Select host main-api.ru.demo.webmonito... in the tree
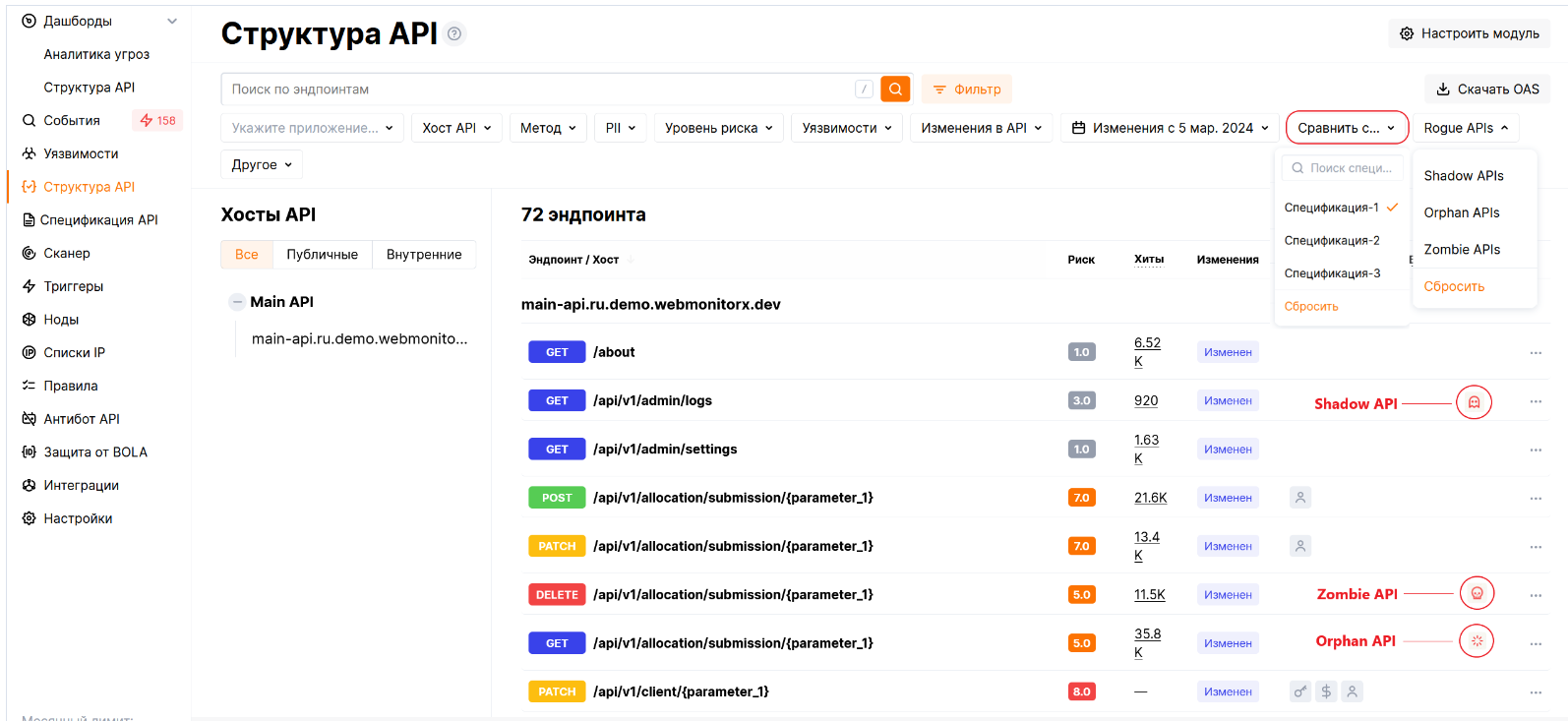 point(360,338)
